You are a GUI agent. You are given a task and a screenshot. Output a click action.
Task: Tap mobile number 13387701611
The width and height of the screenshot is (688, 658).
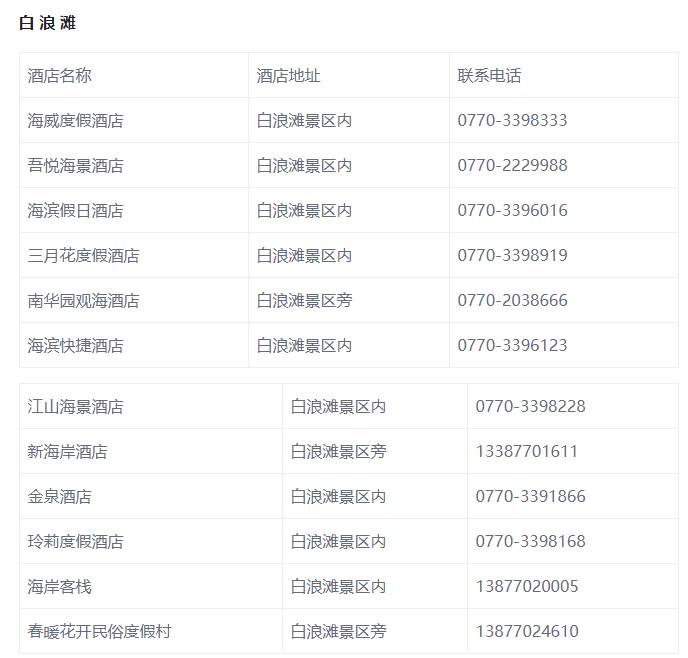click(526, 452)
